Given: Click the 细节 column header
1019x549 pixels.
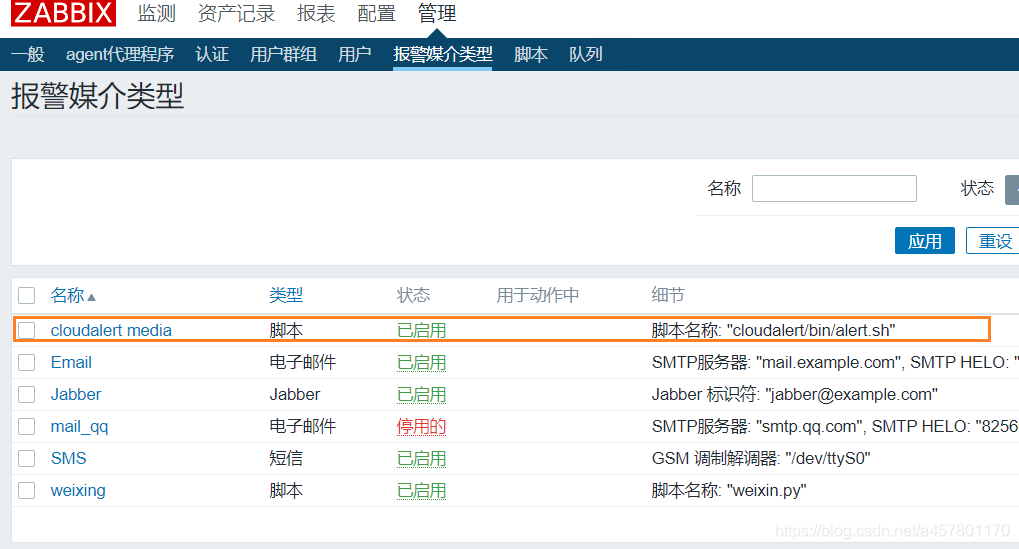Looking at the screenshot, I should (668, 296).
